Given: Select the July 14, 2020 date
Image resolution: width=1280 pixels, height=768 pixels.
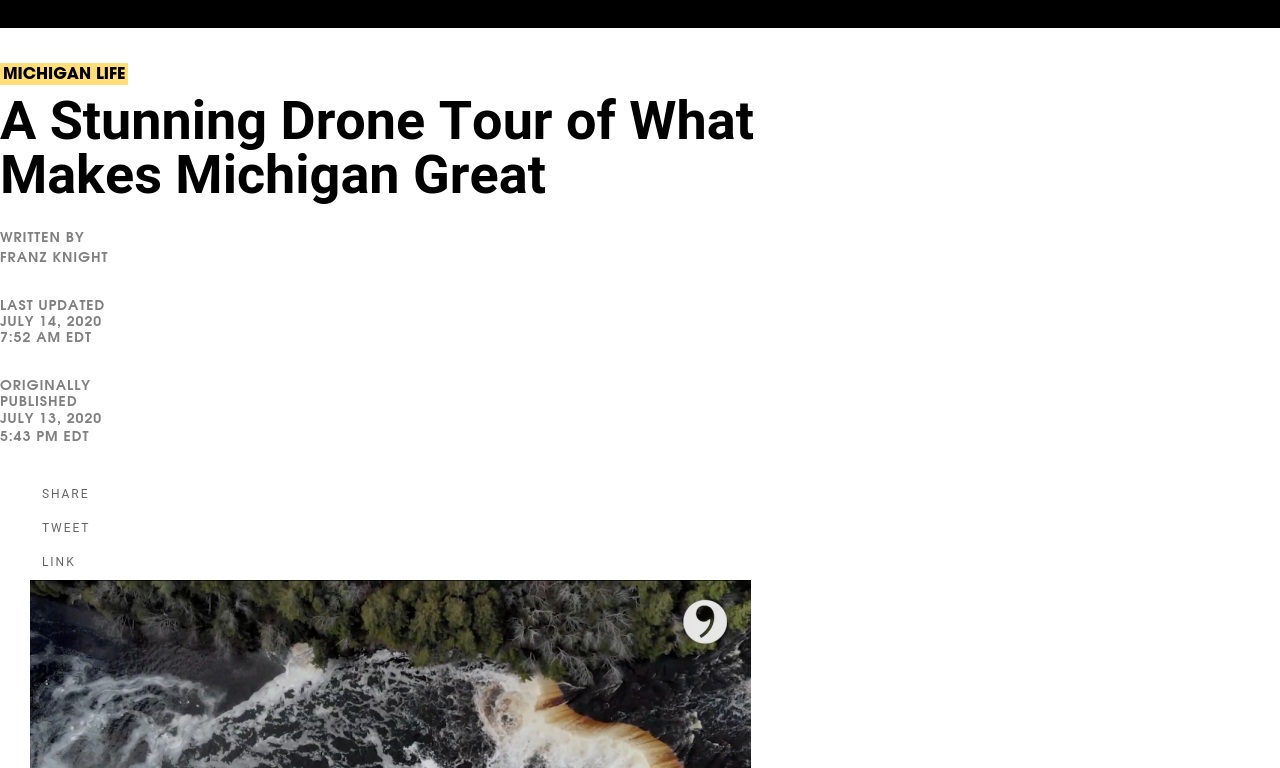Looking at the screenshot, I should click(x=51, y=322).
